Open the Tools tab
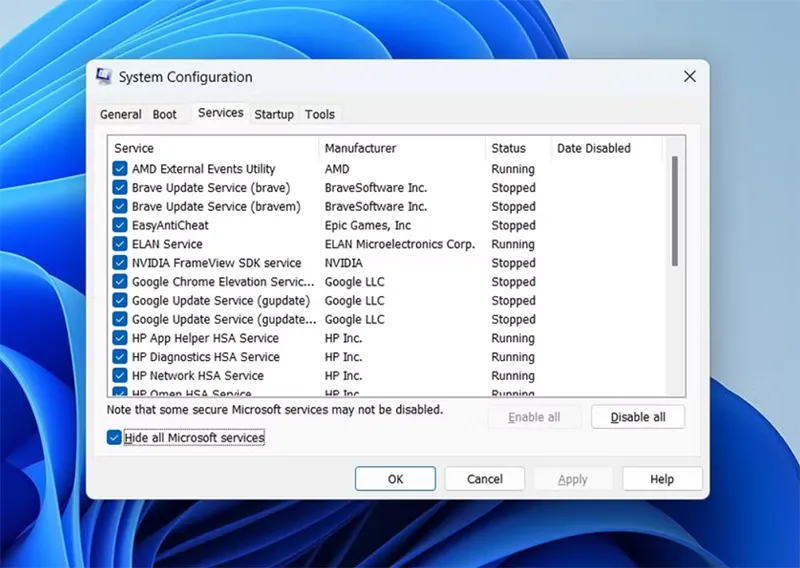800x568 pixels. (320, 115)
